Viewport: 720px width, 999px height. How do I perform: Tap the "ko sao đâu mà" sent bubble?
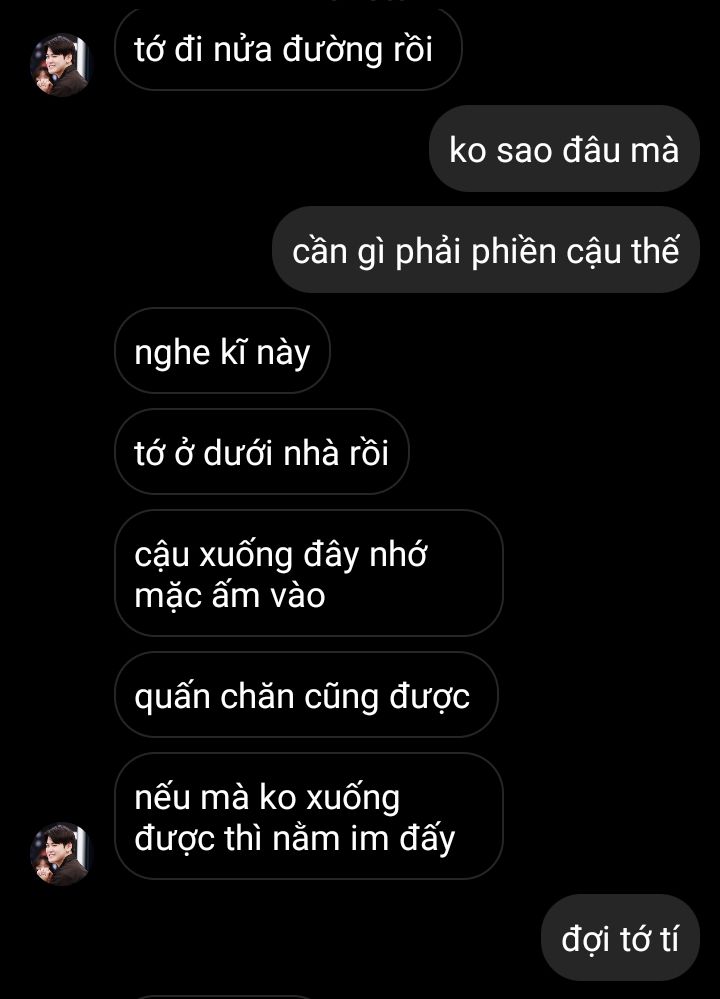tap(564, 149)
